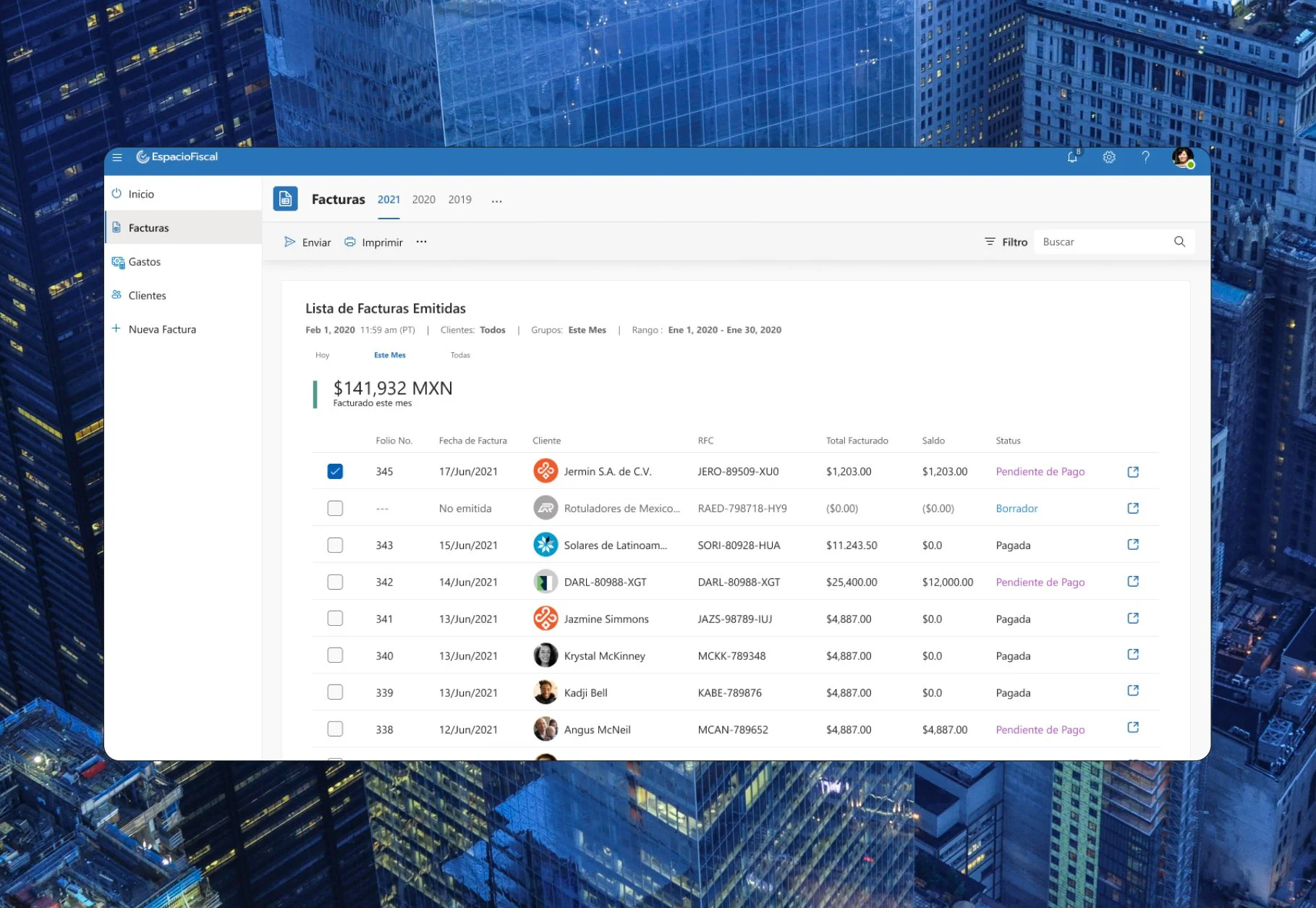
Task: Select the Hoy period tab
Action: [x=322, y=355]
